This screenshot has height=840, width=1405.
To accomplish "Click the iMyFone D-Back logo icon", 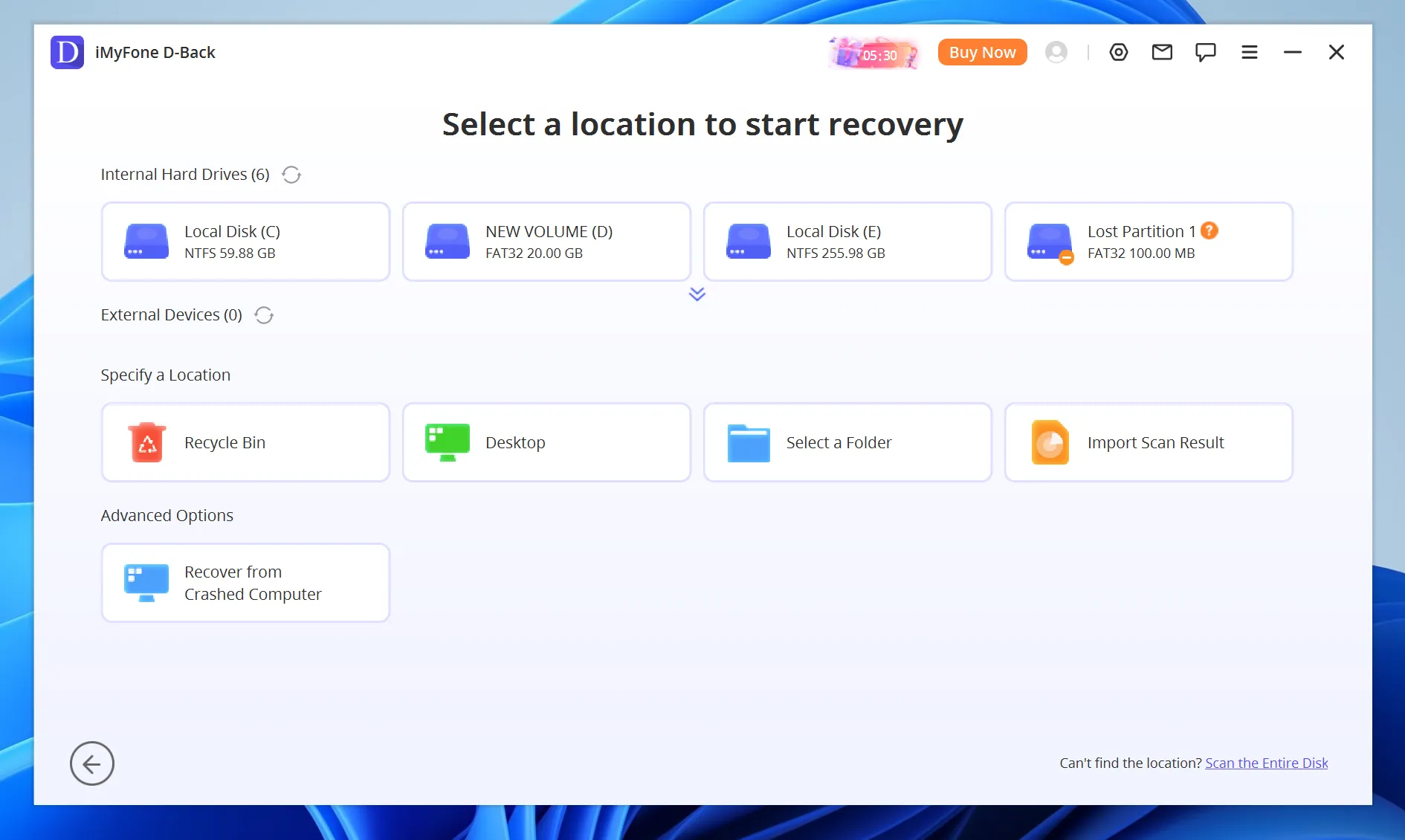I will click(x=67, y=52).
